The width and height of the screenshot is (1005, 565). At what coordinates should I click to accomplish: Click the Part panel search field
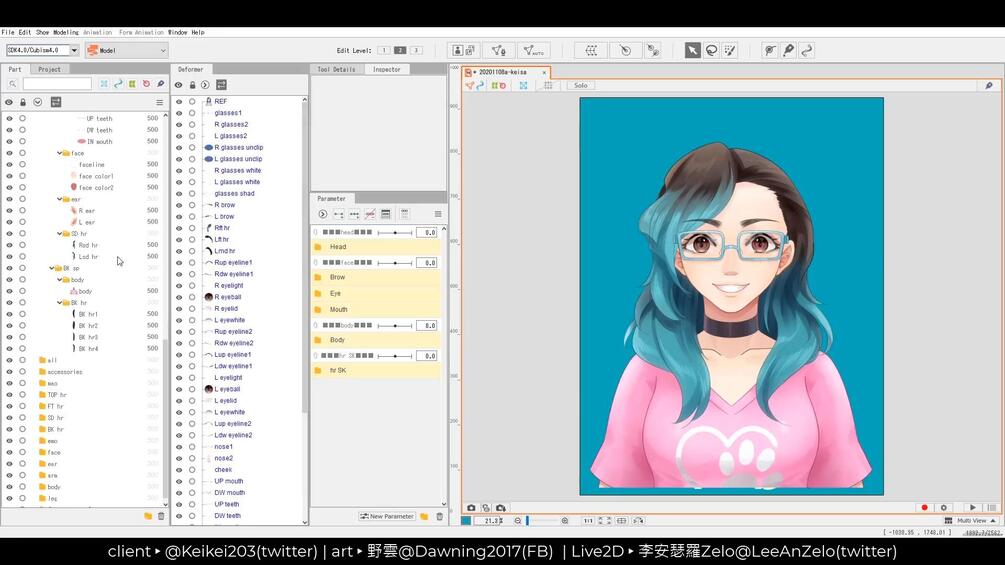tap(57, 84)
